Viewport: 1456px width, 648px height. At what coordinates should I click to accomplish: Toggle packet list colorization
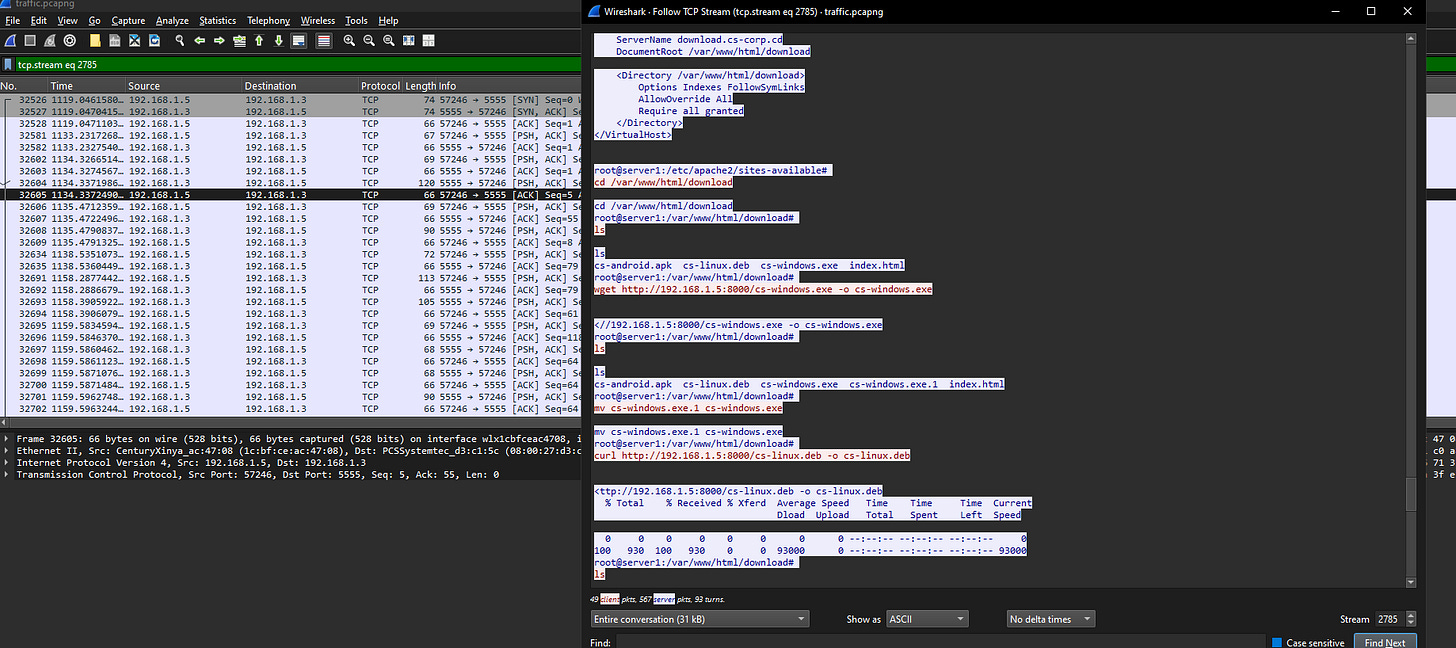point(323,41)
